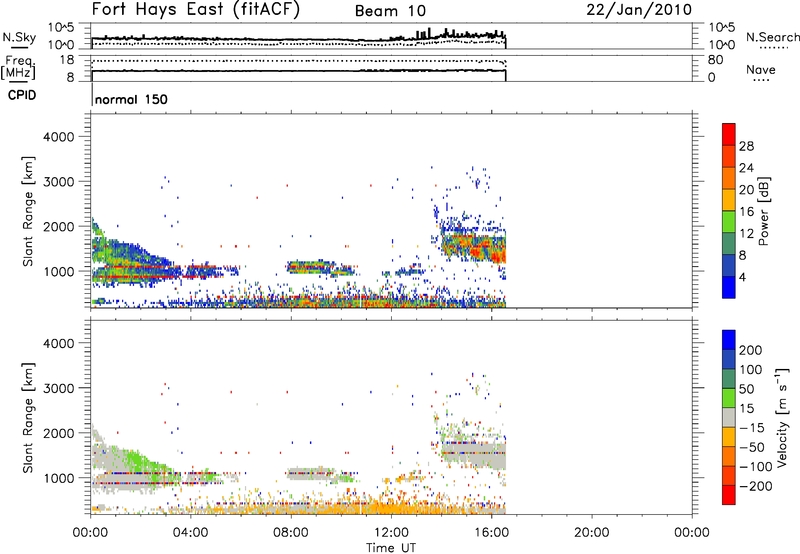The height and width of the screenshot is (554, 800).
Task: Click the 'normal 150' CPID text
Action: click(x=131, y=99)
